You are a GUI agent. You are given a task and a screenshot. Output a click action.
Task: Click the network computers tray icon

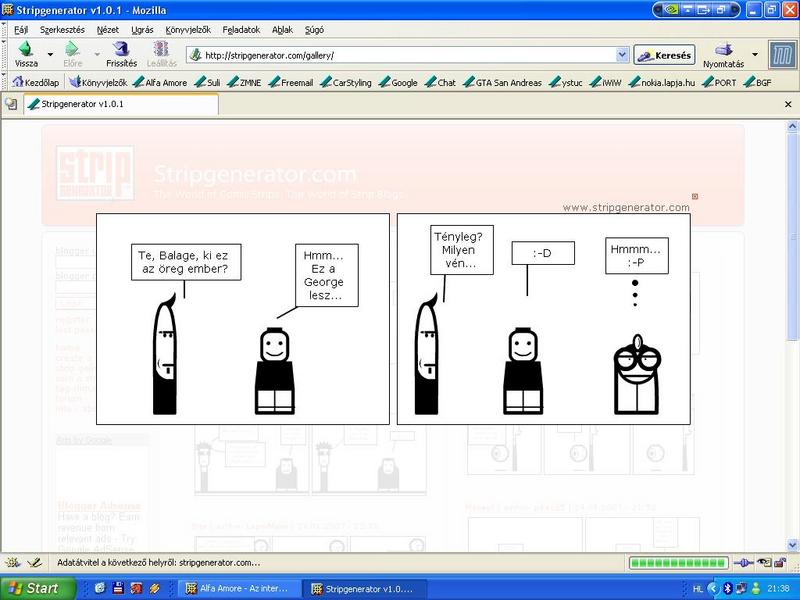(x=741, y=588)
